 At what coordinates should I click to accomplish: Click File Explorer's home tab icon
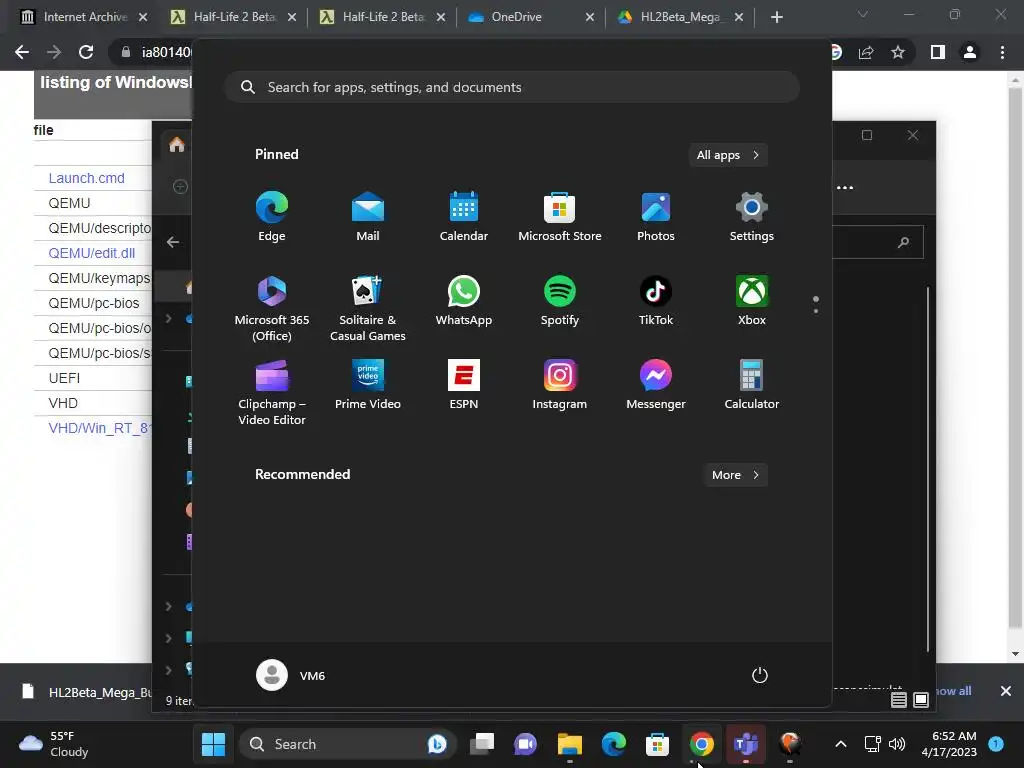click(x=177, y=144)
